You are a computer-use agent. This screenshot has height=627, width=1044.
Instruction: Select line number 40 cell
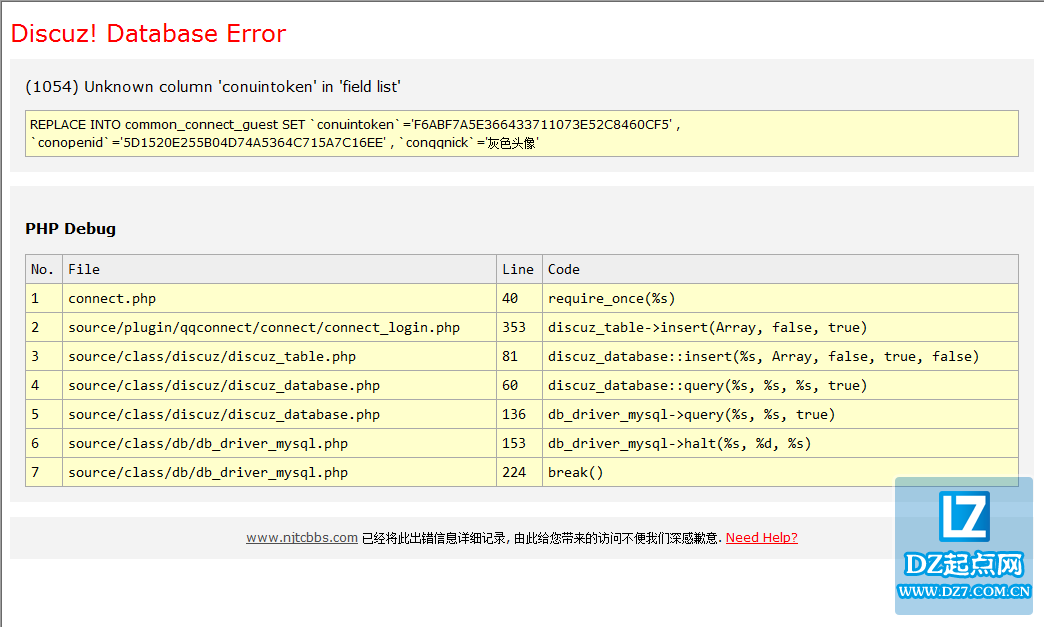click(519, 299)
